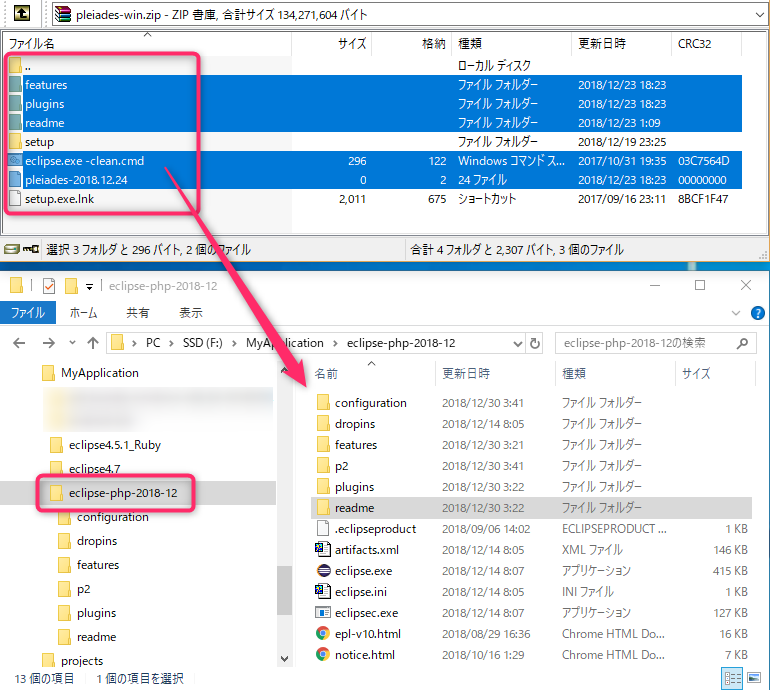This screenshot has height=690, width=770.
Task: Select projects in the navigation tree
Action: coord(73,661)
